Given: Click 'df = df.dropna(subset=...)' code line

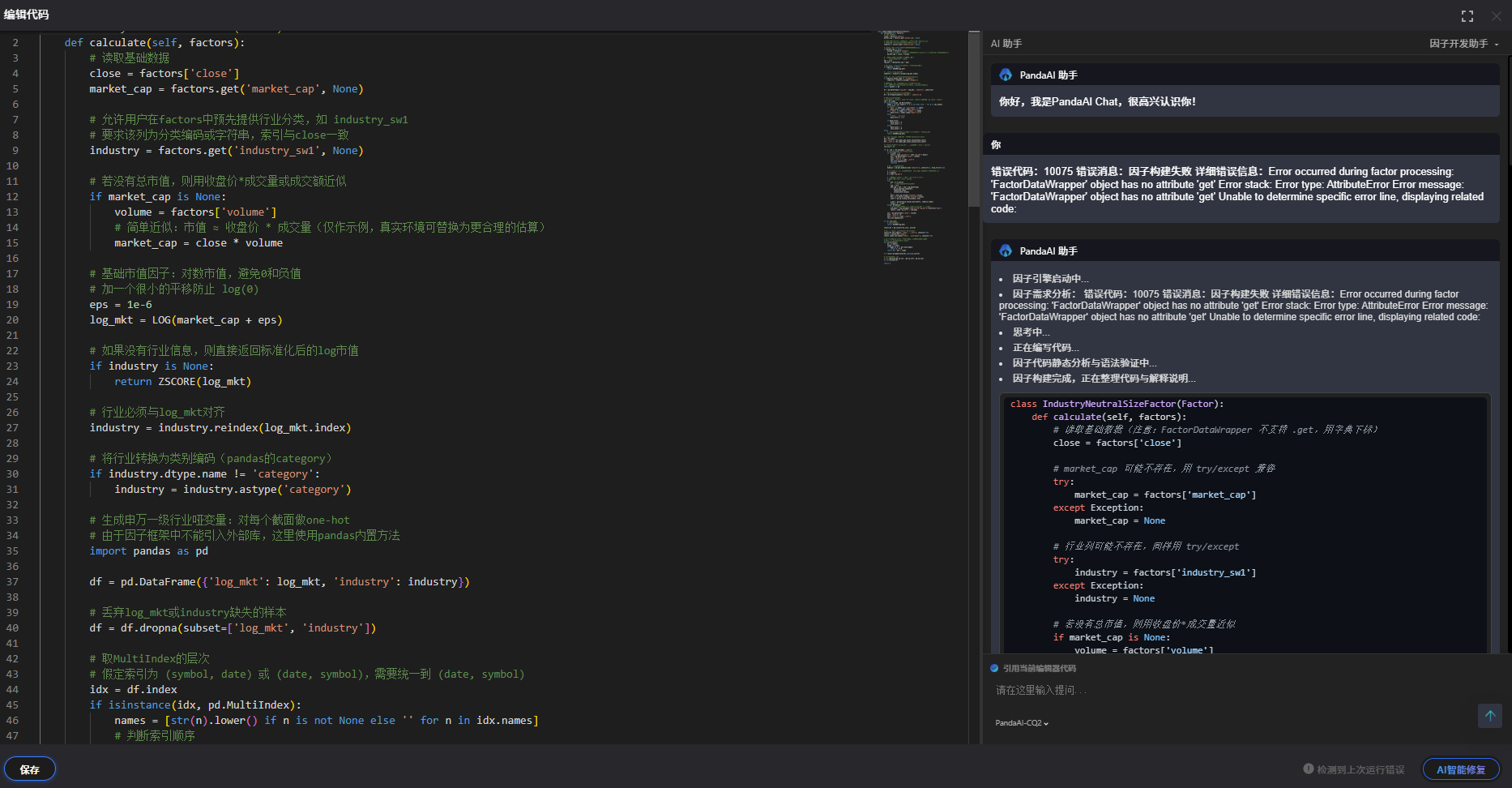Looking at the screenshot, I should click(233, 628).
